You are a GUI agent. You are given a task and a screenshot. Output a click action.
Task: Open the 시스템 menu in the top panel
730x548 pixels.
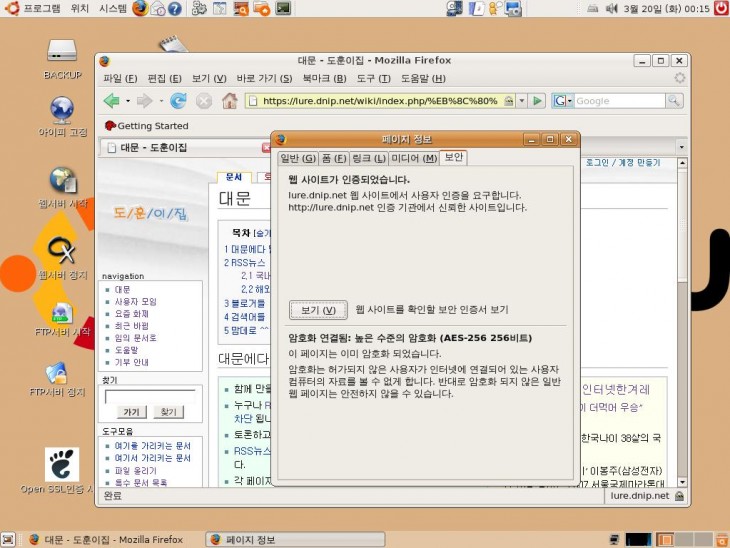coord(113,8)
